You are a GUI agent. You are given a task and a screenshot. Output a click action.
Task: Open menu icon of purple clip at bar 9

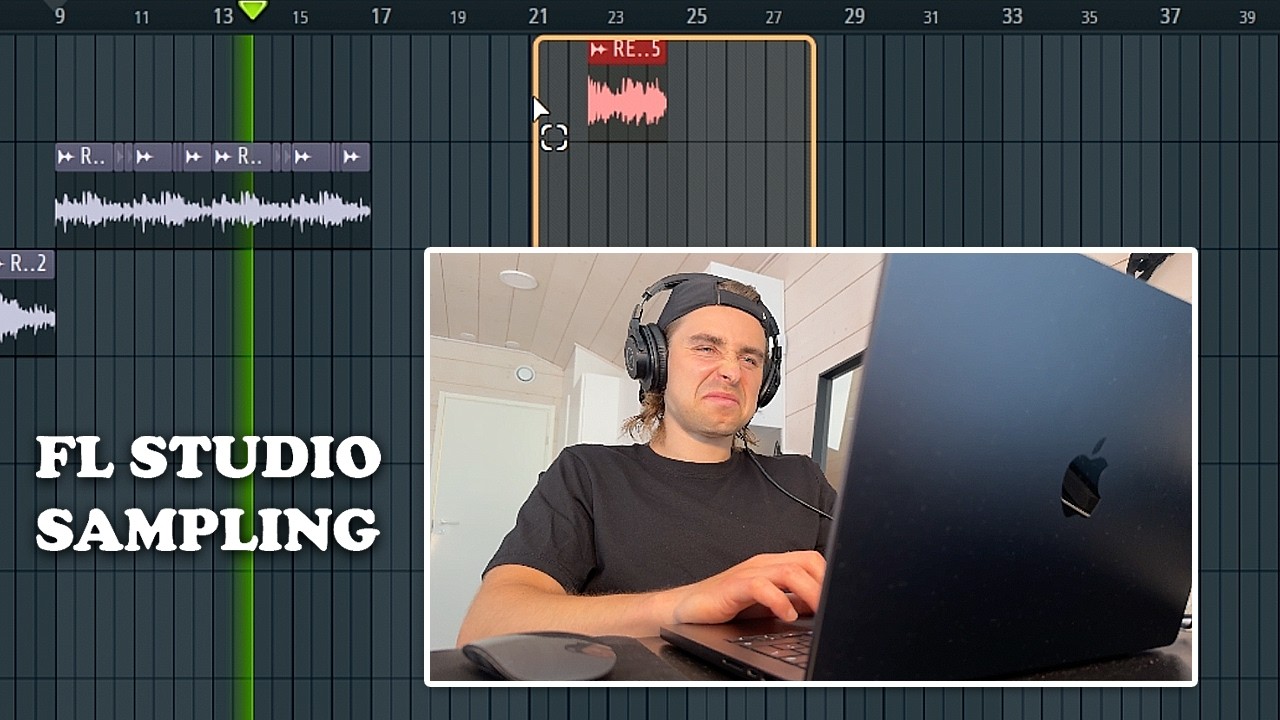click(x=66, y=157)
